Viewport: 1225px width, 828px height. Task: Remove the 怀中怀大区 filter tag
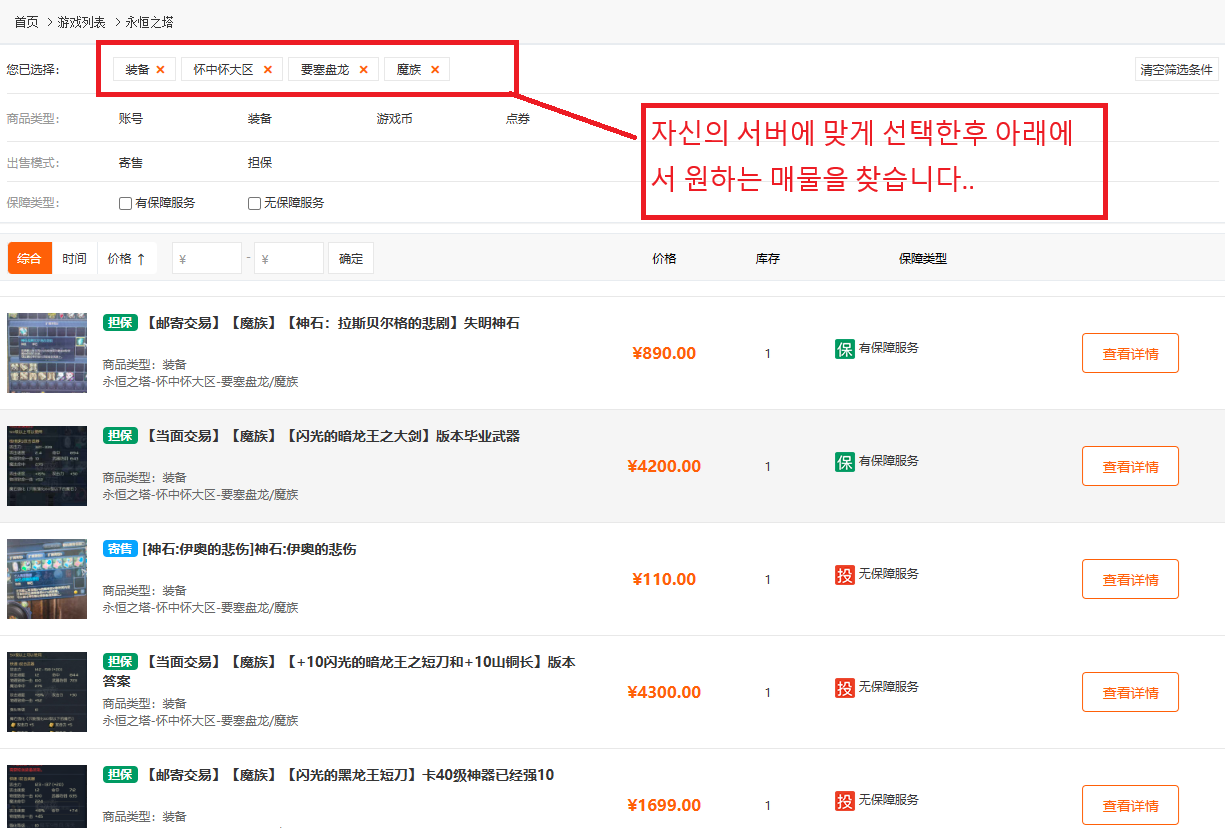(267, 70)
